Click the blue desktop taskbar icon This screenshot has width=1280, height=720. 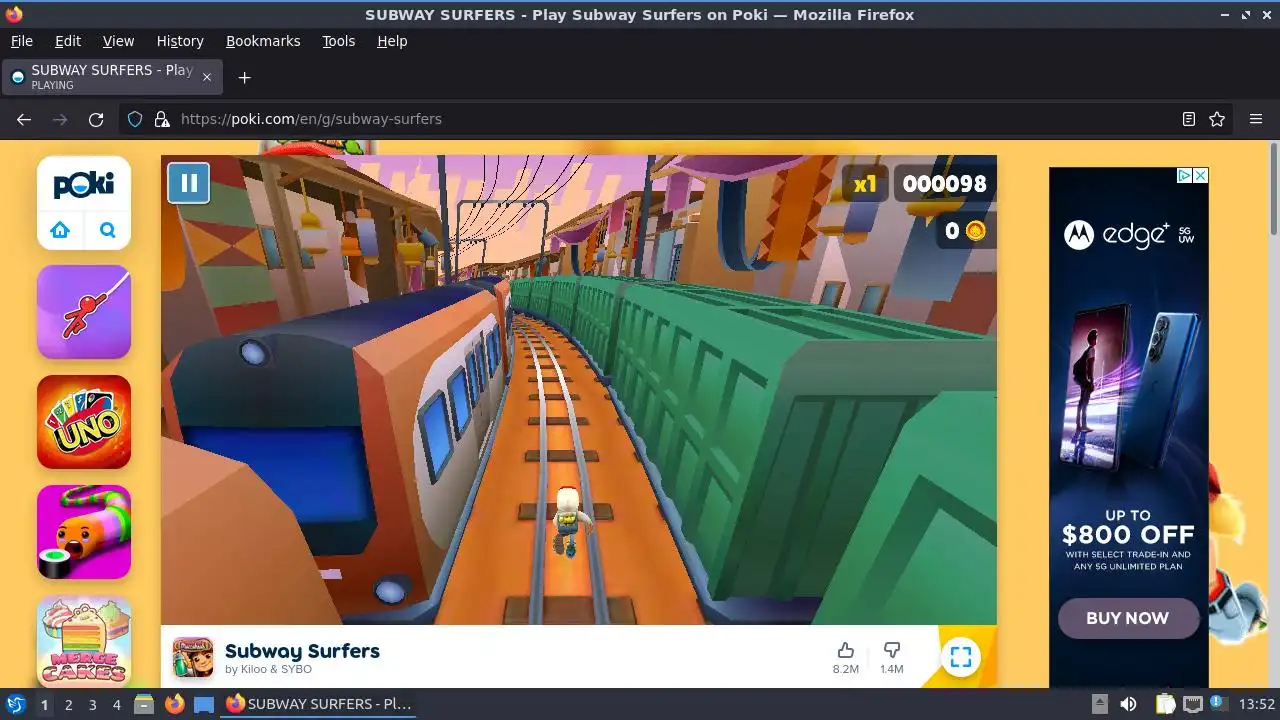tap(204, 704)
